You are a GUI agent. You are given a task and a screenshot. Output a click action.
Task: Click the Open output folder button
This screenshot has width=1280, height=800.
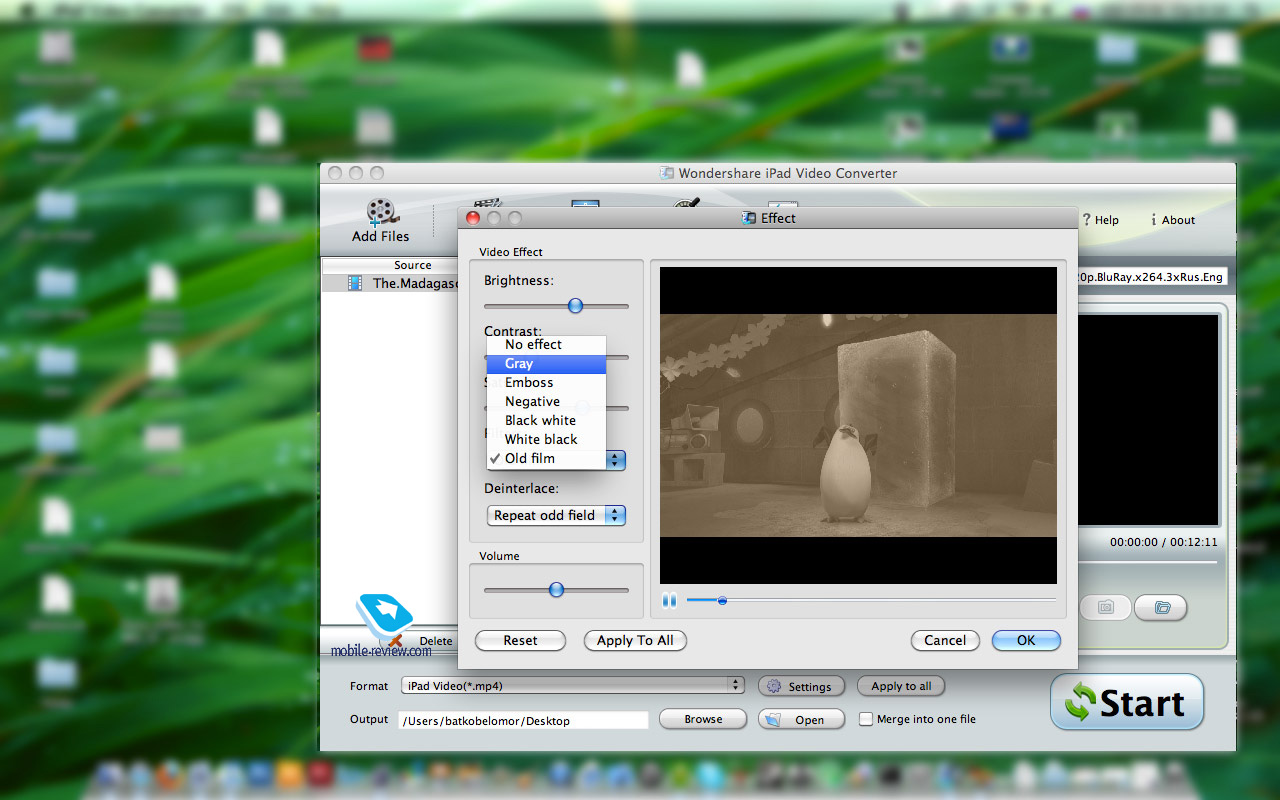point(801,719)
